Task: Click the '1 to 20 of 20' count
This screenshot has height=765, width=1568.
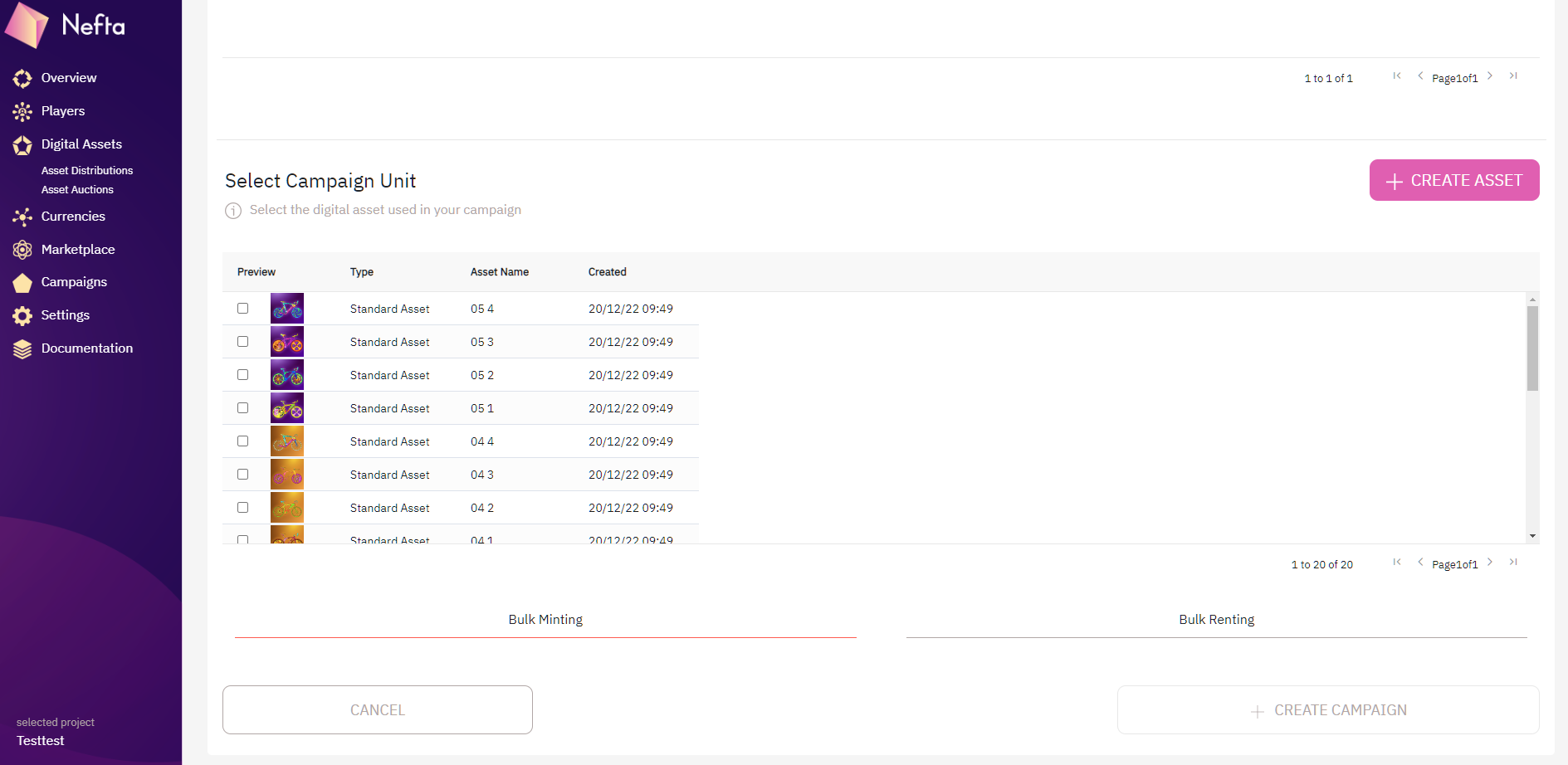Action: [x=1322, y=565]
